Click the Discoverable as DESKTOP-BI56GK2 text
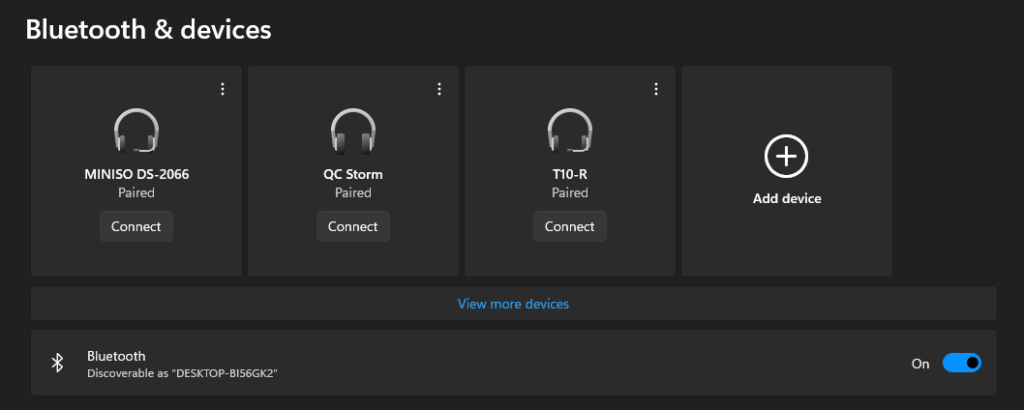This screenshot has width=1024, height=410. (182, 373)
